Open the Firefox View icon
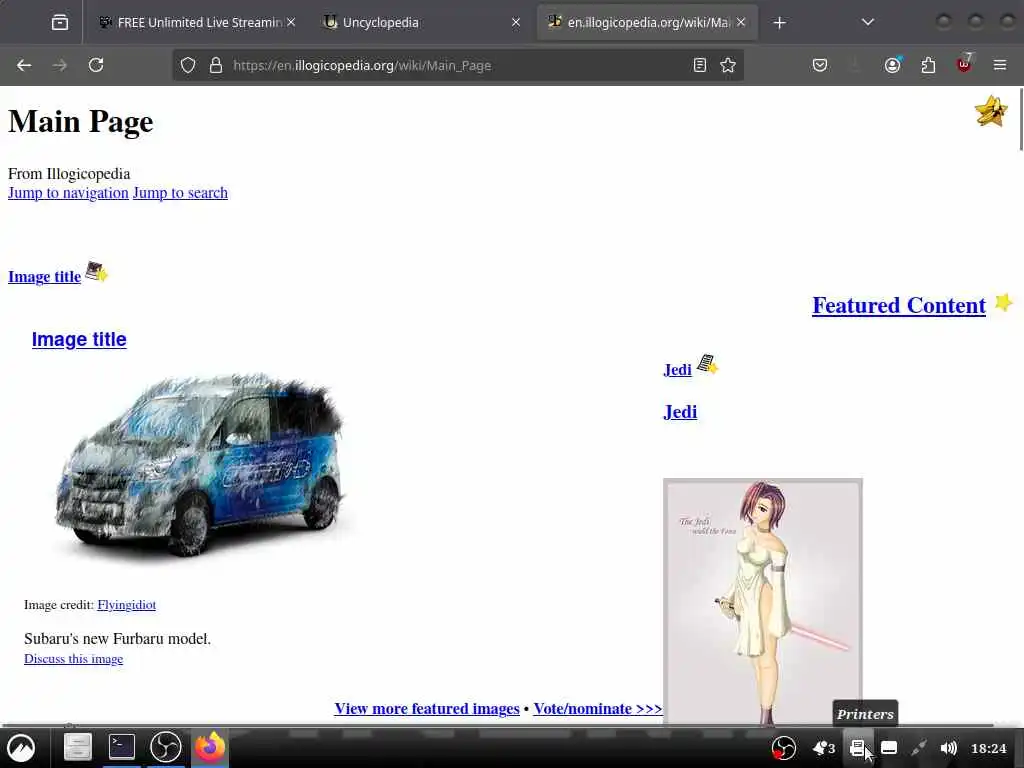1024x768 pixels. click(x=60, y=22)
